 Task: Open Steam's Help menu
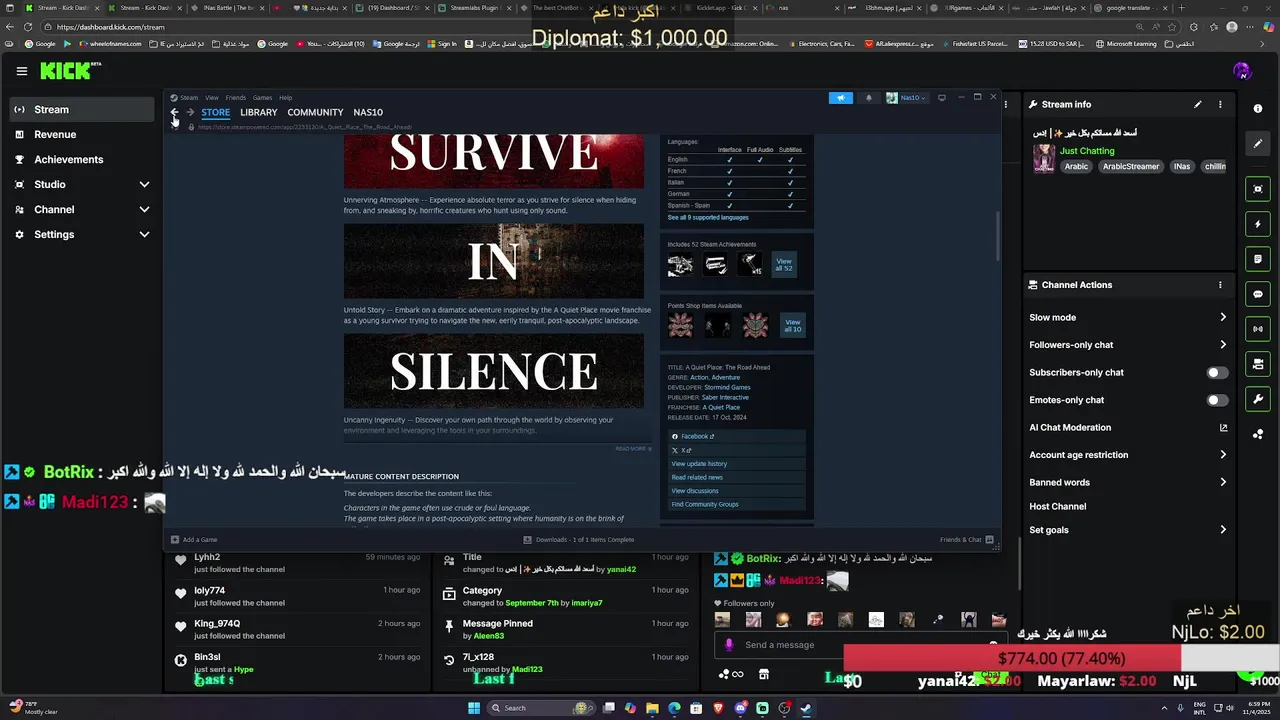[x=286, y=98]
